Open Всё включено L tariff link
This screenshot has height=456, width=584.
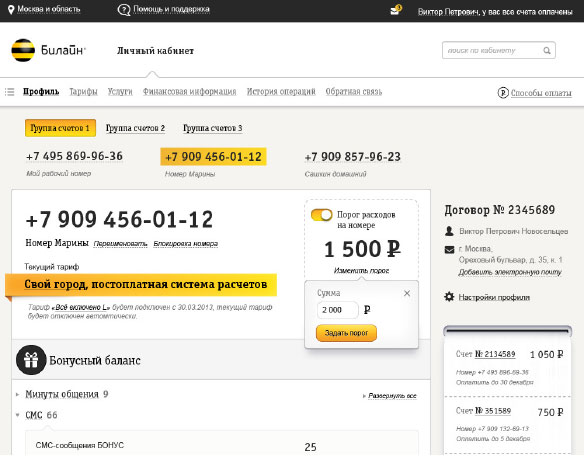[x=81, y=307]
